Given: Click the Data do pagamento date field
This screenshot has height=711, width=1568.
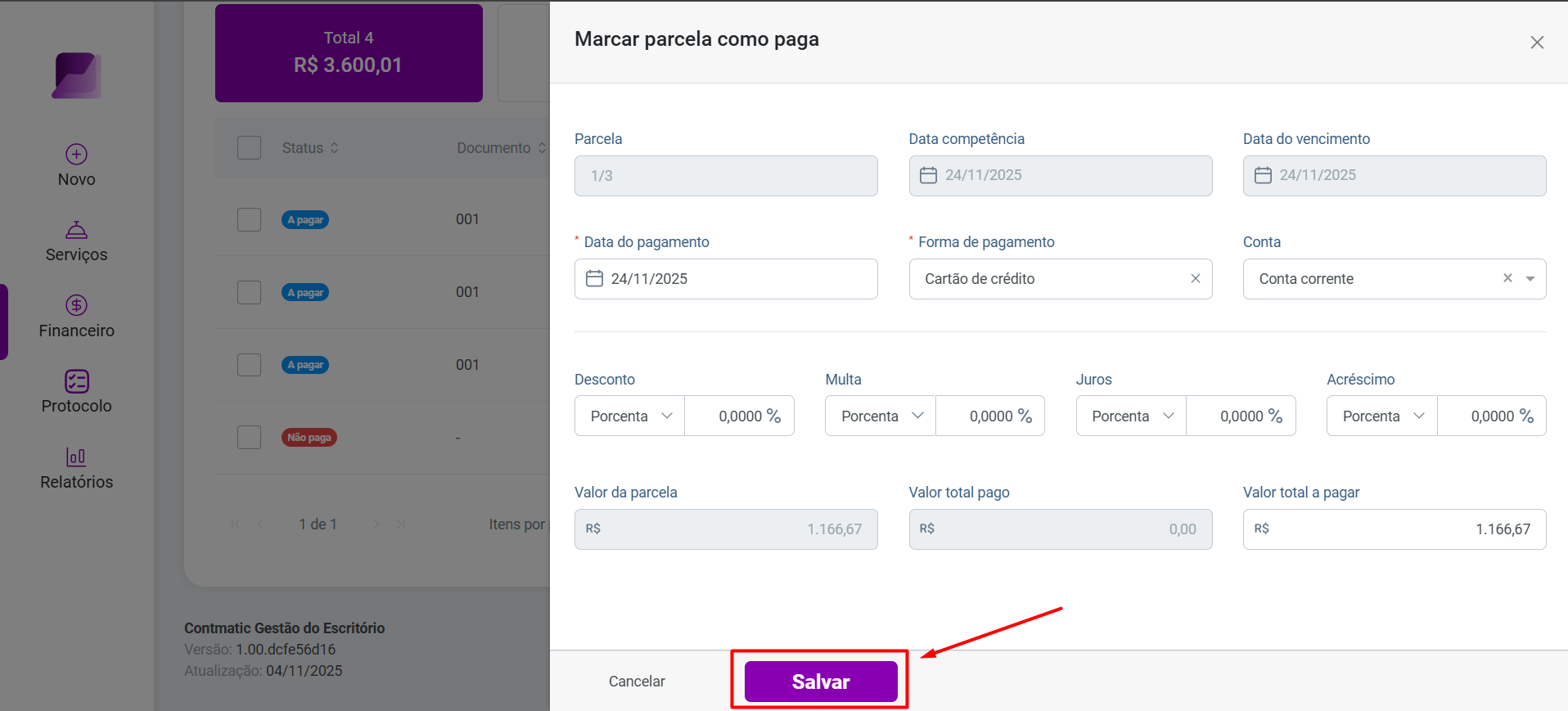Looking at the screenshot, I should point(726,279).
